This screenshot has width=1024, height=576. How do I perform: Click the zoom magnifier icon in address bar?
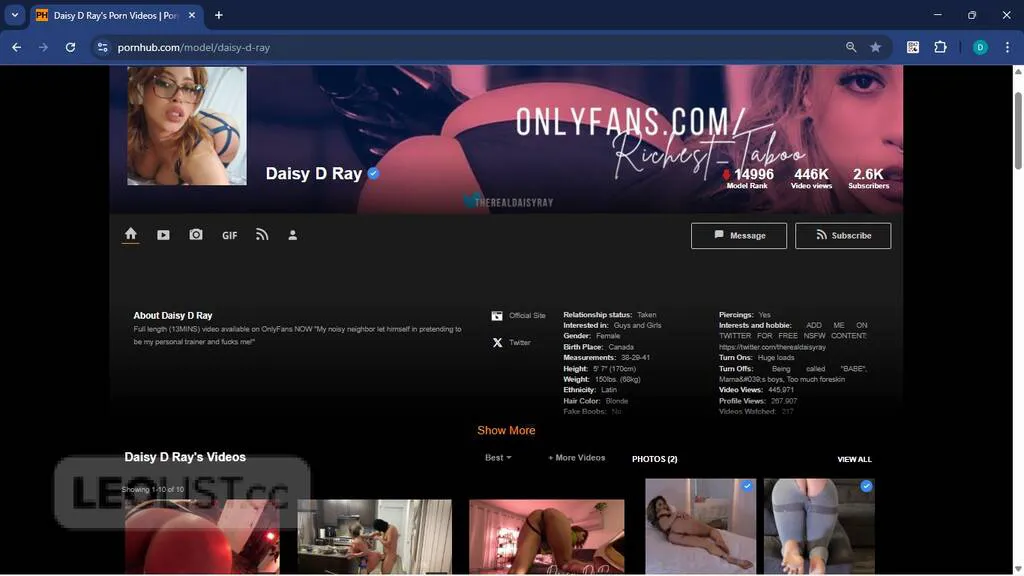coord(851,47)
